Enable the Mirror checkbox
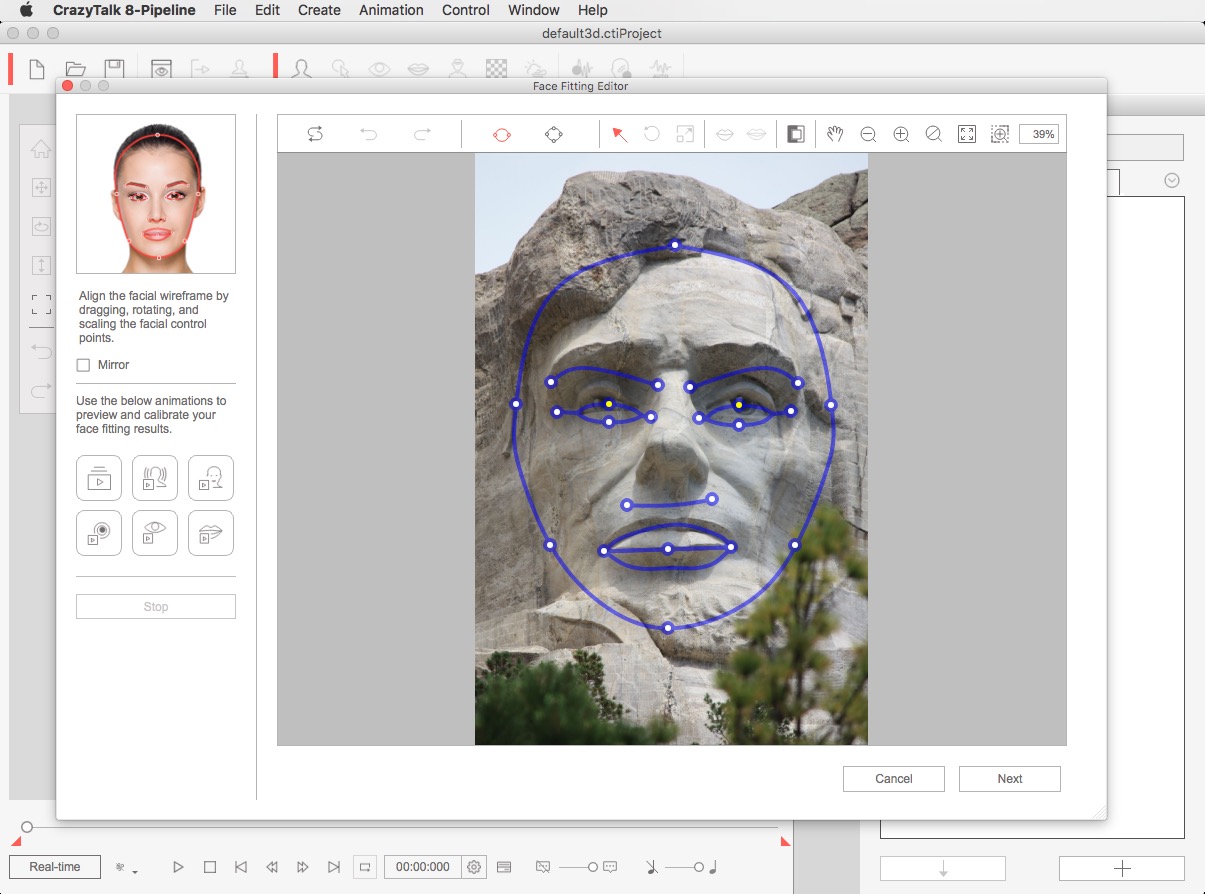 [x=84, y=365]
